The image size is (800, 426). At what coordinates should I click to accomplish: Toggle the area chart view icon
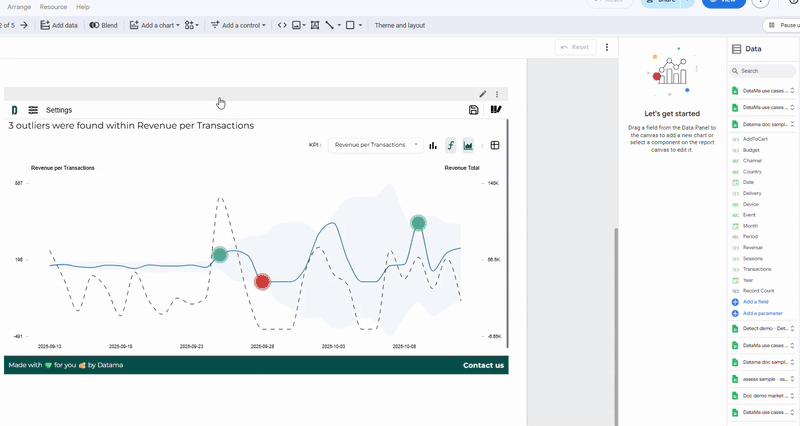coord(468,145)
